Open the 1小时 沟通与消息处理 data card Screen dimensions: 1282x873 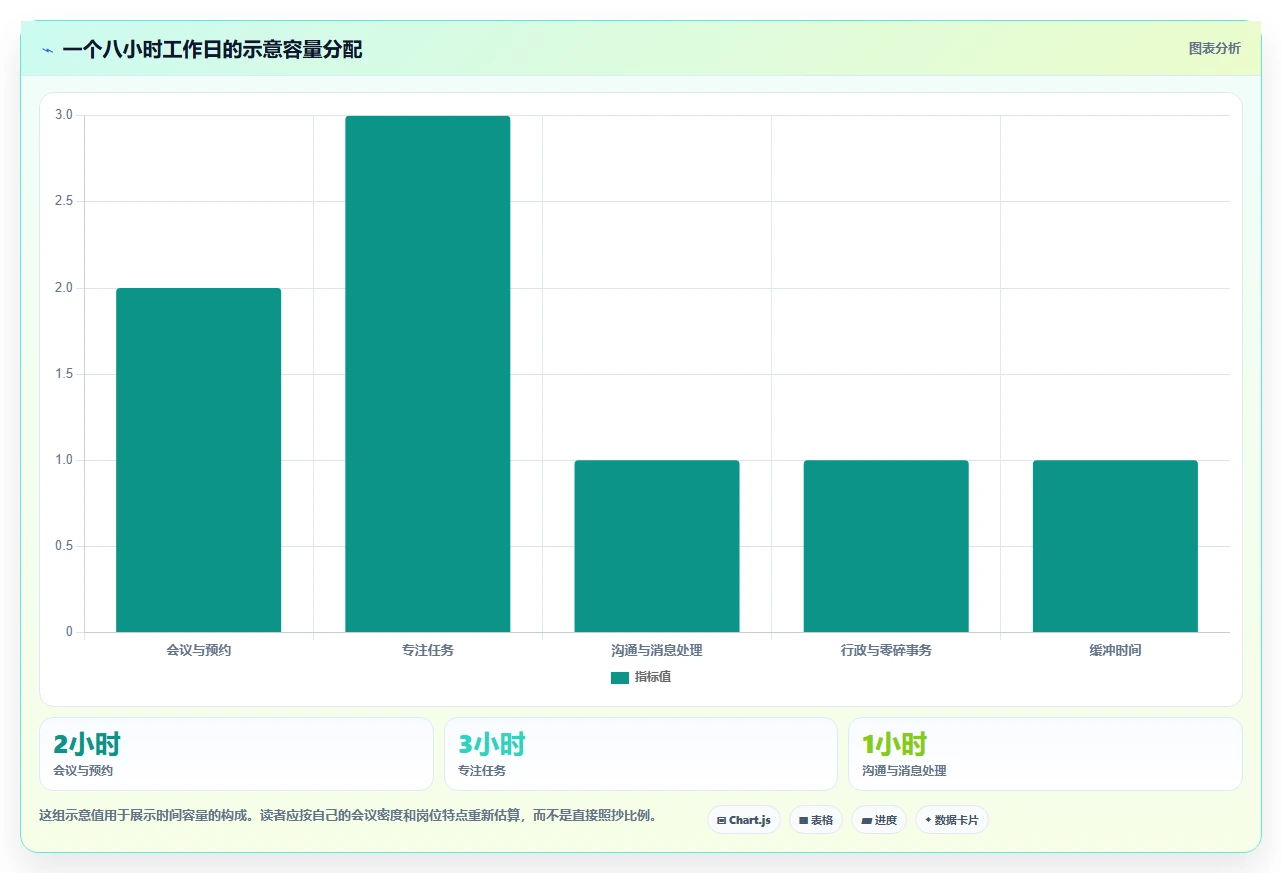point(1045,754)
